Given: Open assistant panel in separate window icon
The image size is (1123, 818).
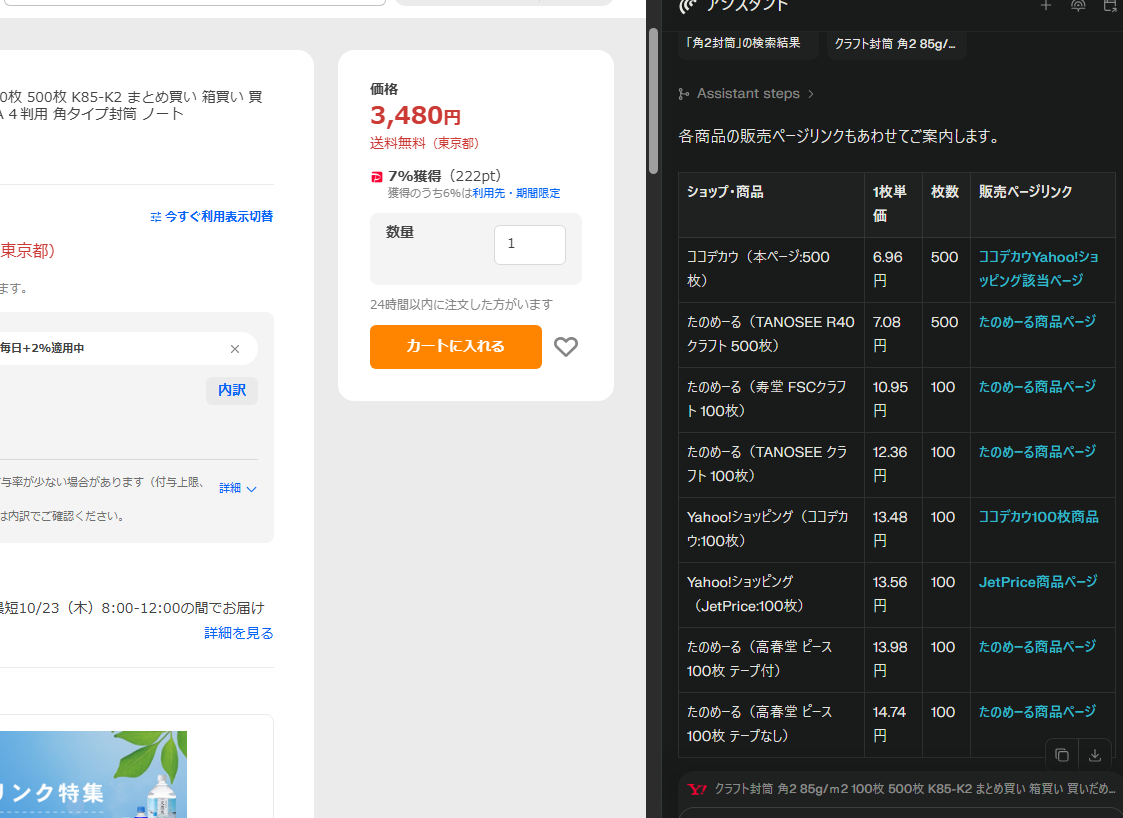Looking at the screenshot, I should [1110, 6].
